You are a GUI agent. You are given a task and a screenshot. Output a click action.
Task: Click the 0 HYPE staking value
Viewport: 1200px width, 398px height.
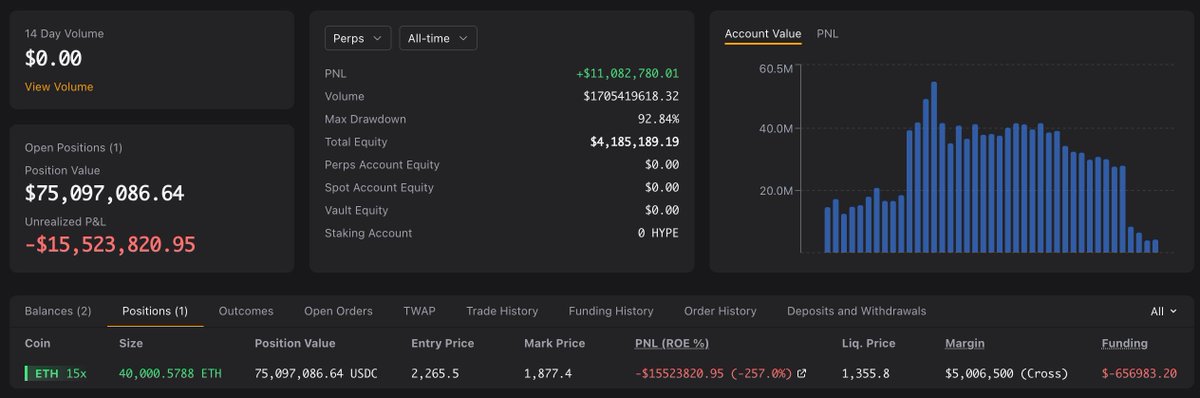(x=658, y=233)
